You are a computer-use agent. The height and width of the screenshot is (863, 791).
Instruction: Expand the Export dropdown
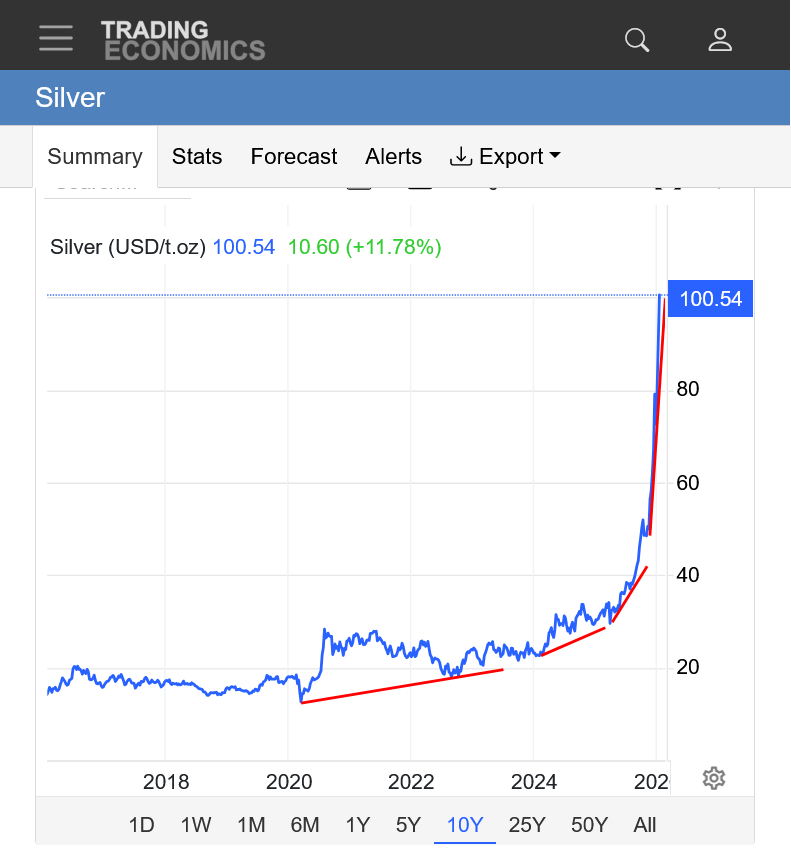[505, 157]
